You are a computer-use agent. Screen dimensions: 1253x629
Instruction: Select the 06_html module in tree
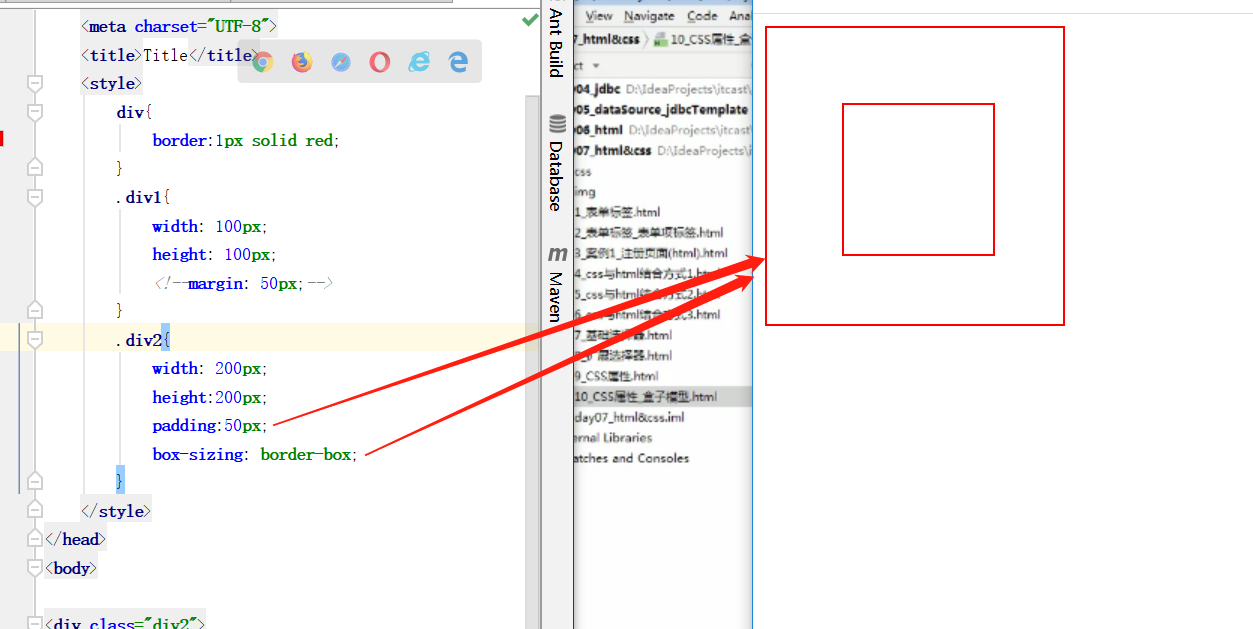(599, 130)
